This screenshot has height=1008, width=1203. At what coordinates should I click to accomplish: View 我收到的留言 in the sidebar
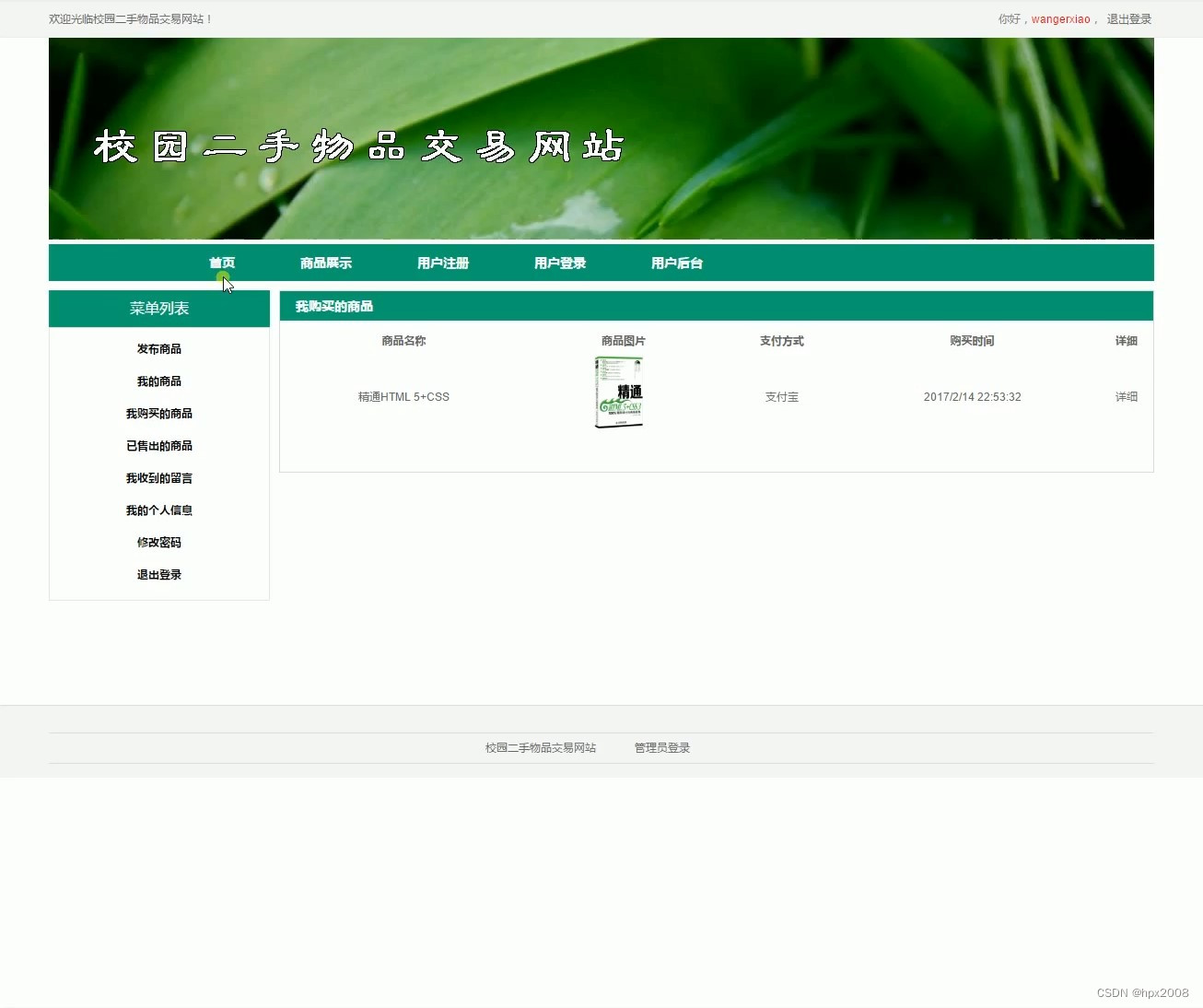(x=159, y=478)
